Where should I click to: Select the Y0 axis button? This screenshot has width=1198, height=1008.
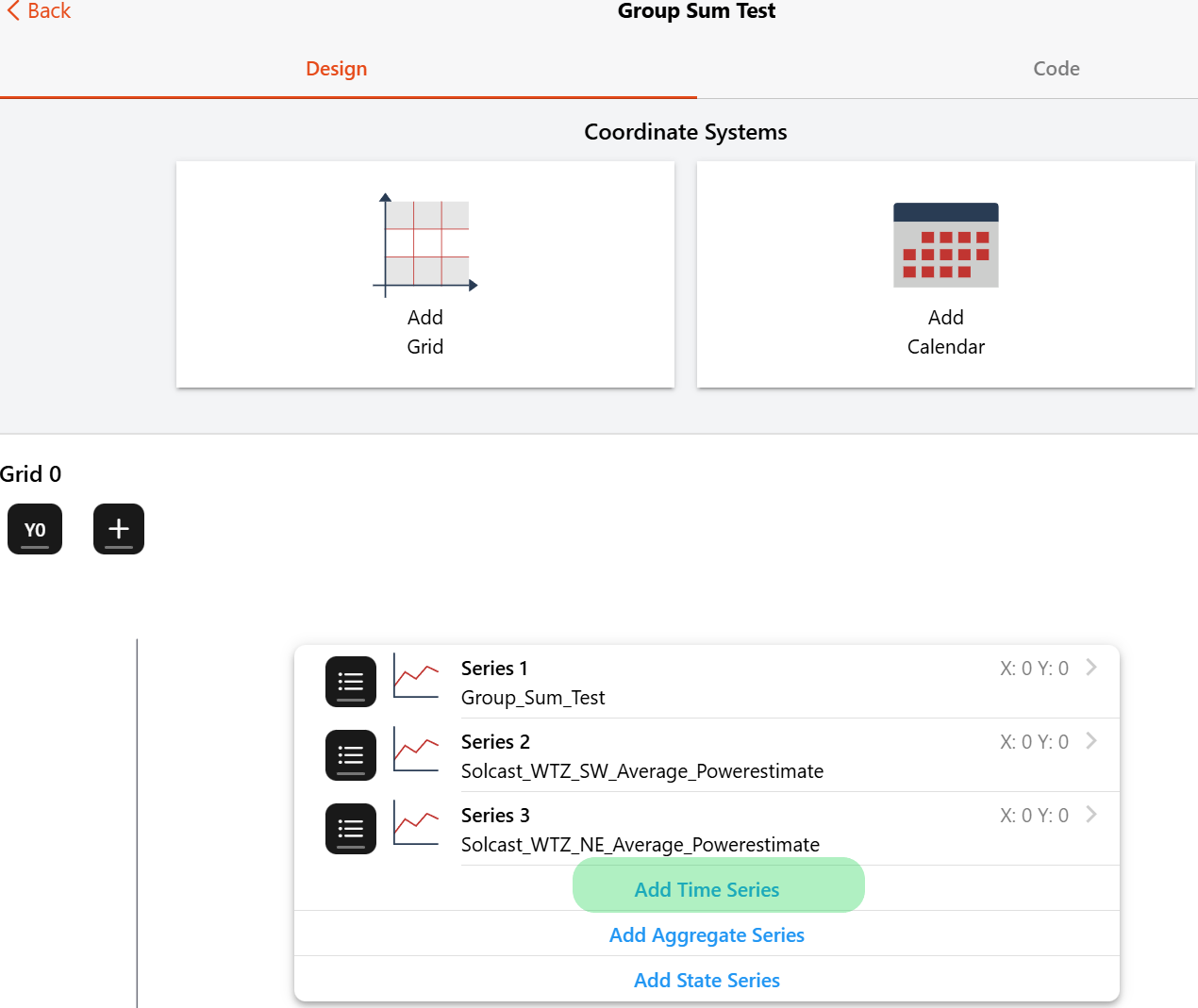35,530
